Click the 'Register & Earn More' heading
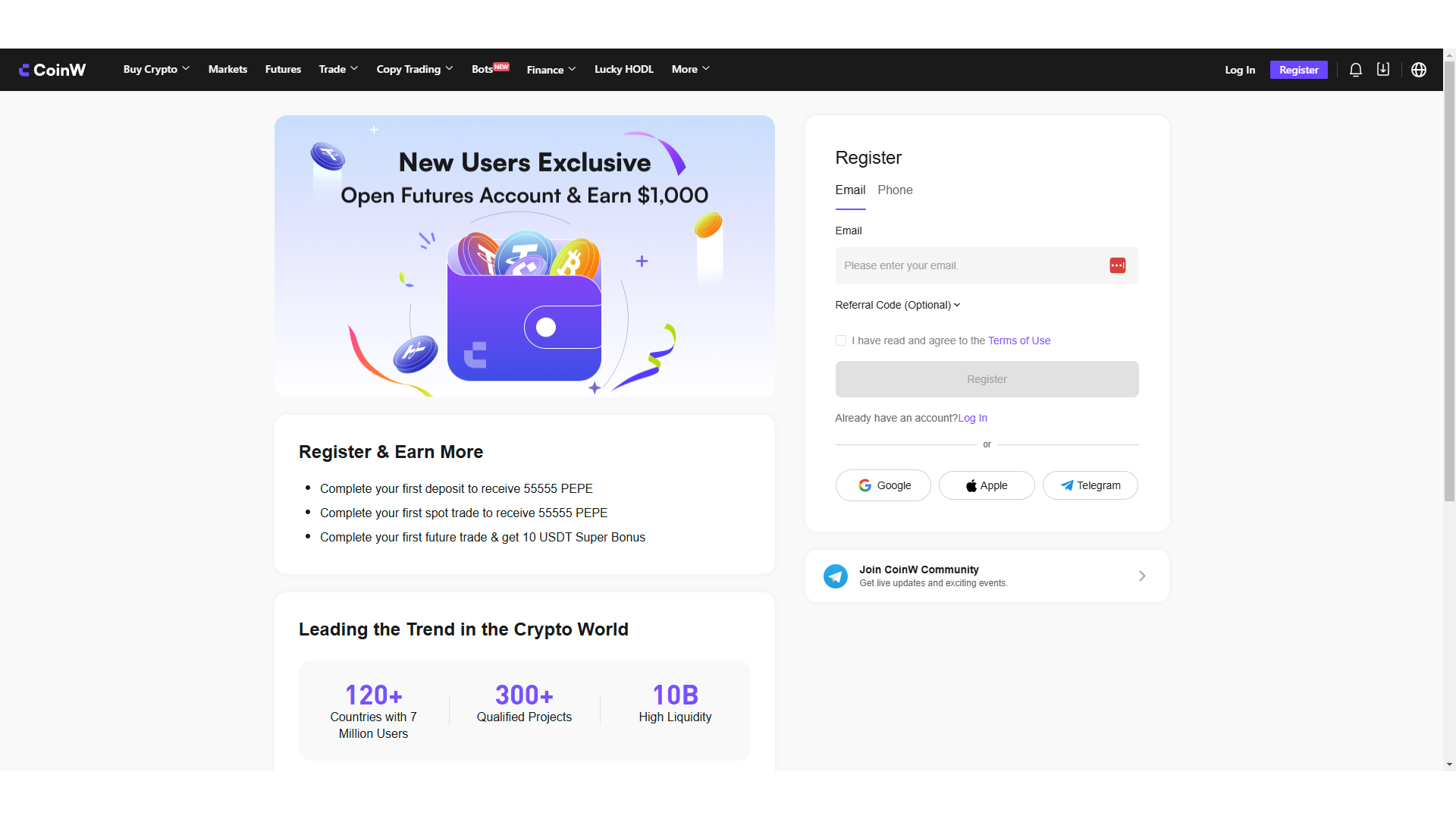This screenshot has width=1456, height=819. click(391, 452)
